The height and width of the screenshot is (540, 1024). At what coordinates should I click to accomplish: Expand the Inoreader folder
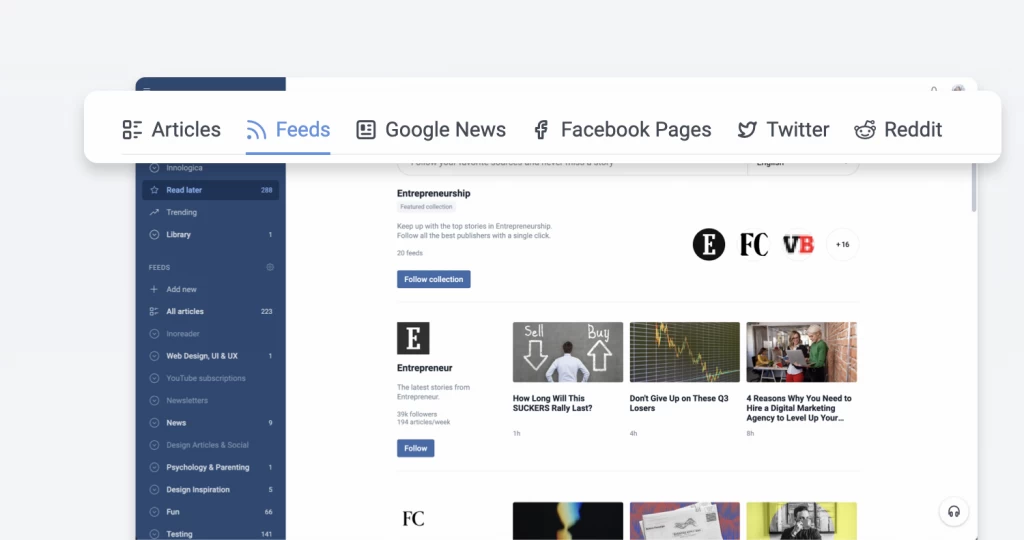(x=154, y=334)
